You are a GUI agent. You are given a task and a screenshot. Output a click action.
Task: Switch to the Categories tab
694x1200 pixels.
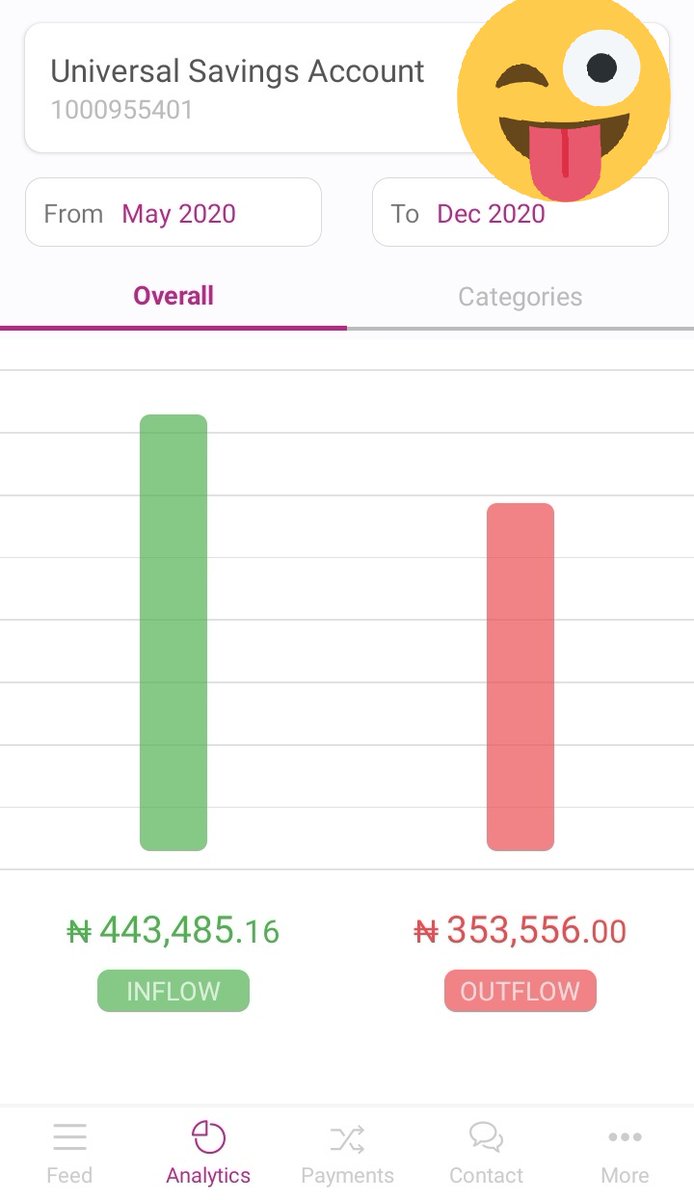(x=520, y=297)
